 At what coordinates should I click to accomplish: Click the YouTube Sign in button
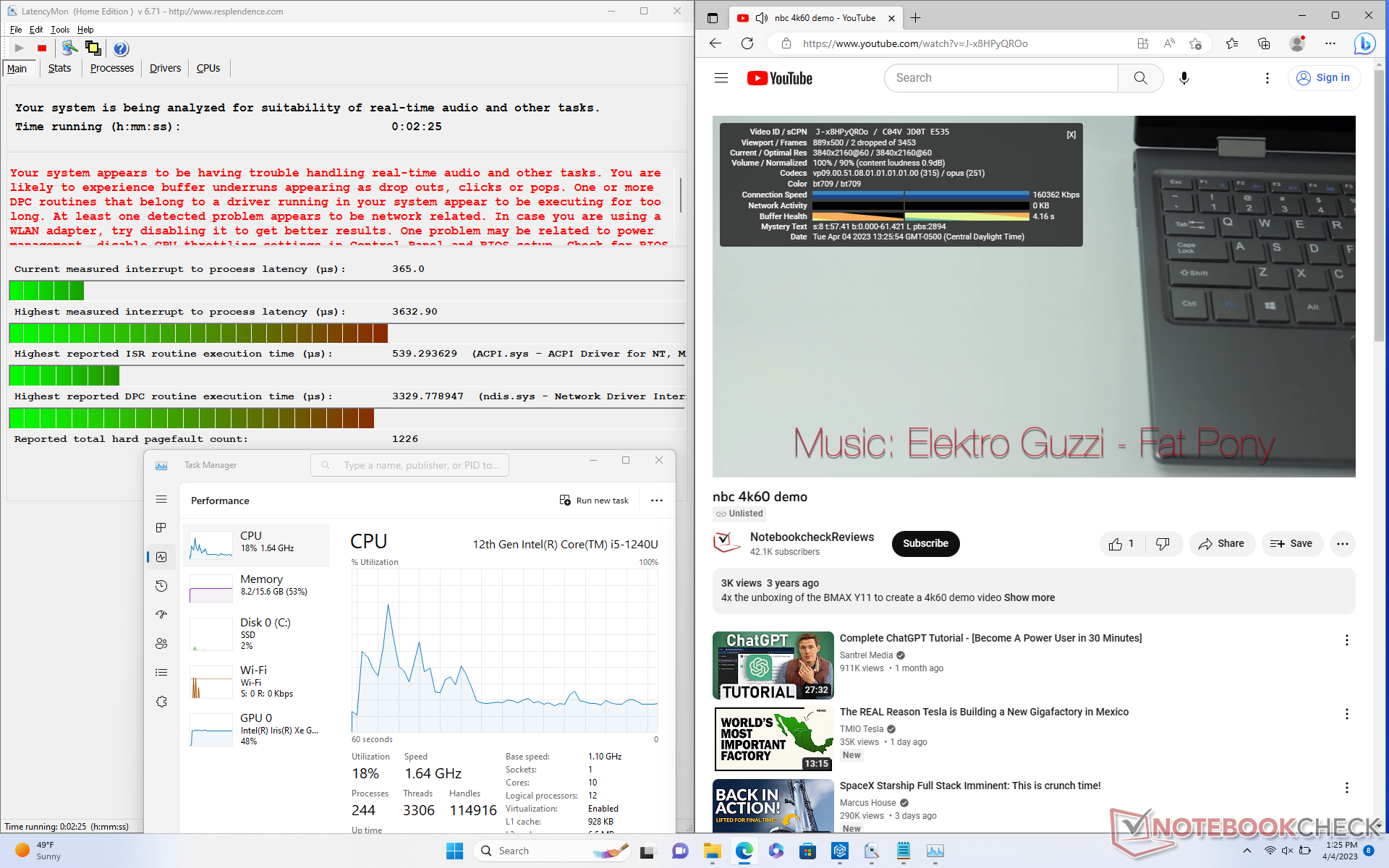click(1324, 78)
